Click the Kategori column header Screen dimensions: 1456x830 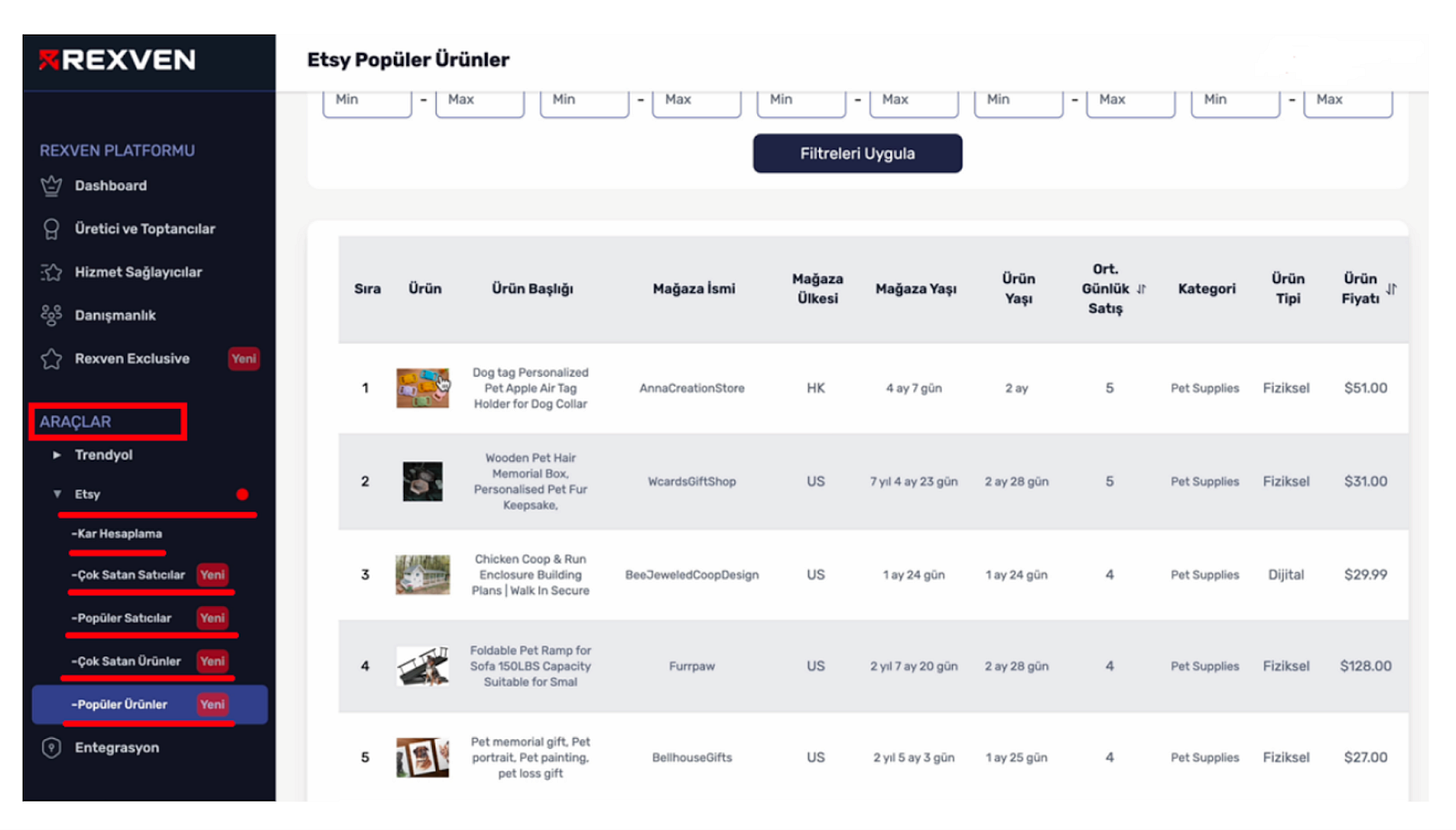(1206, 289)
